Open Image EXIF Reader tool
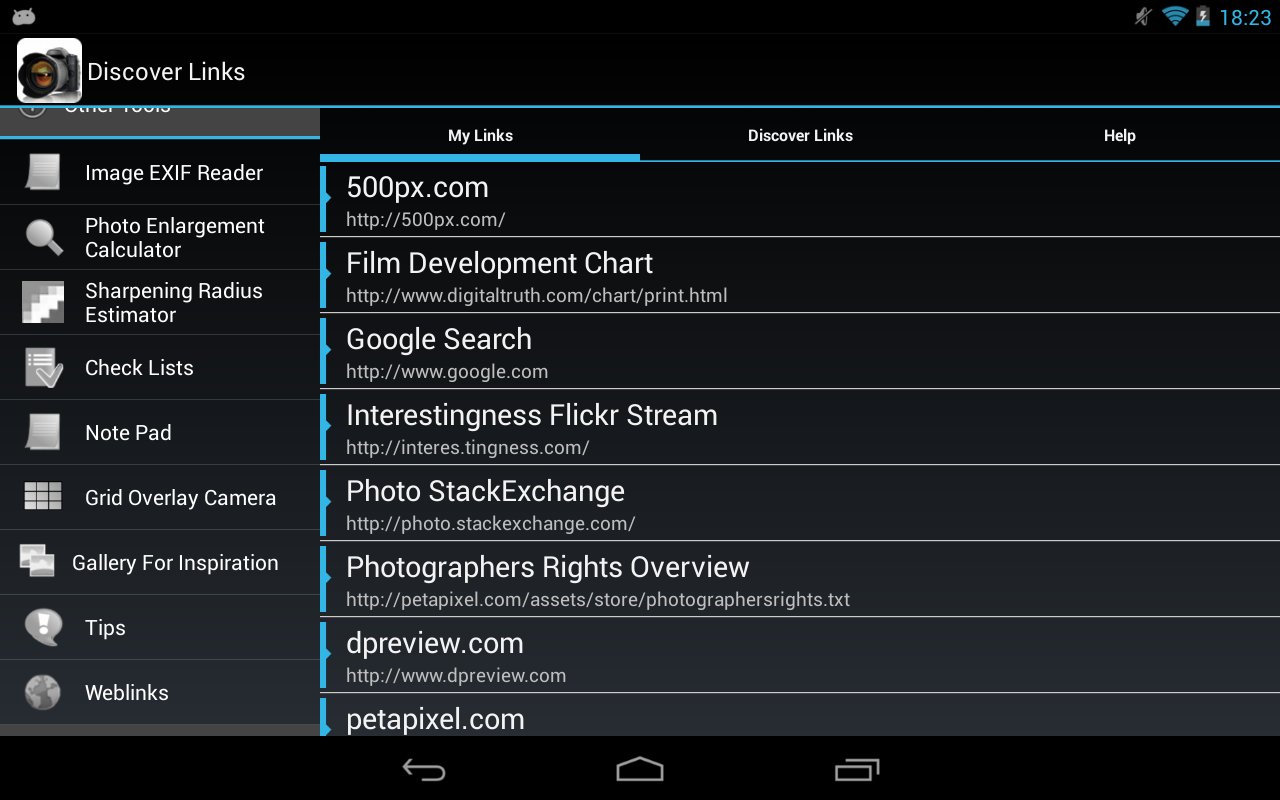 tap(160, 172)
